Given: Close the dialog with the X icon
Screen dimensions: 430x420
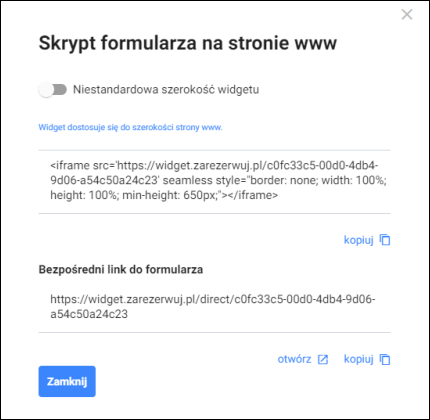Looking at the screenshot, I should coord(407,15).
